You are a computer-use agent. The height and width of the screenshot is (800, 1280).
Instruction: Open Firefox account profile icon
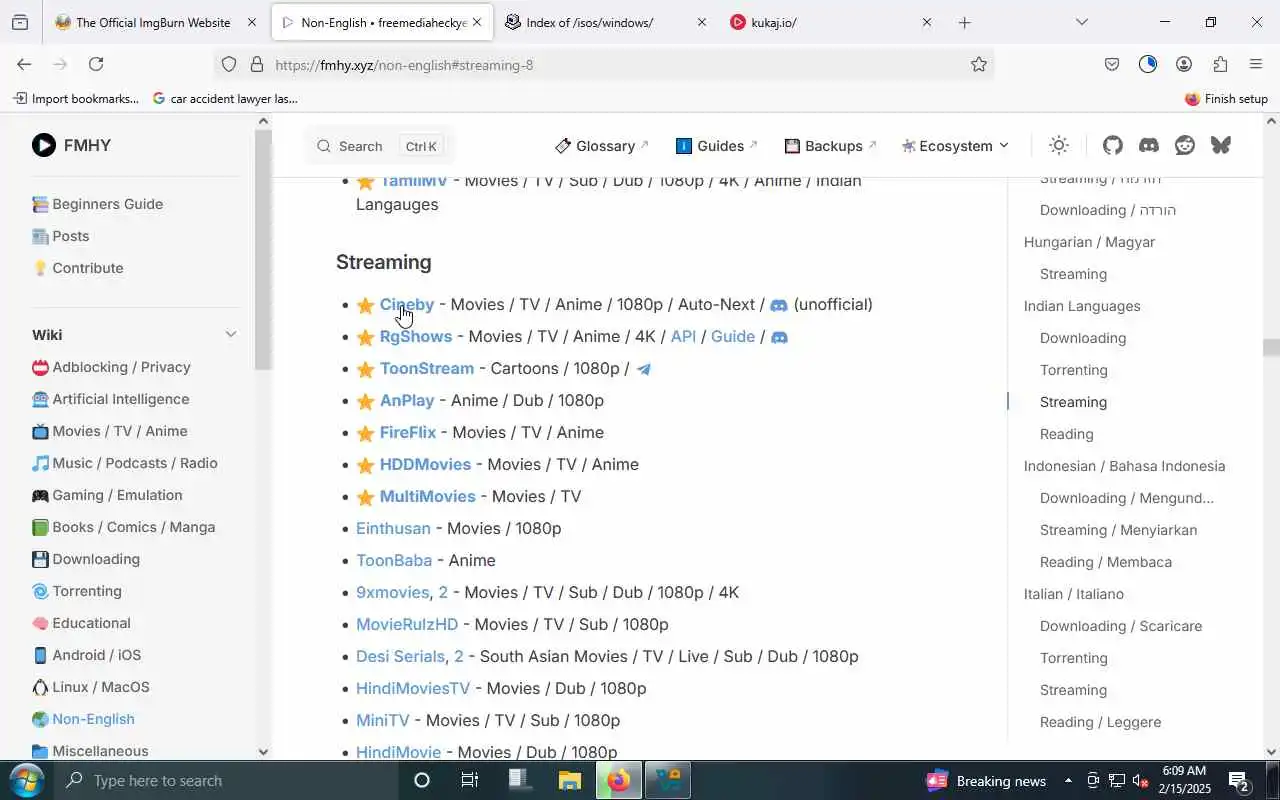(x=1184, y=64)
